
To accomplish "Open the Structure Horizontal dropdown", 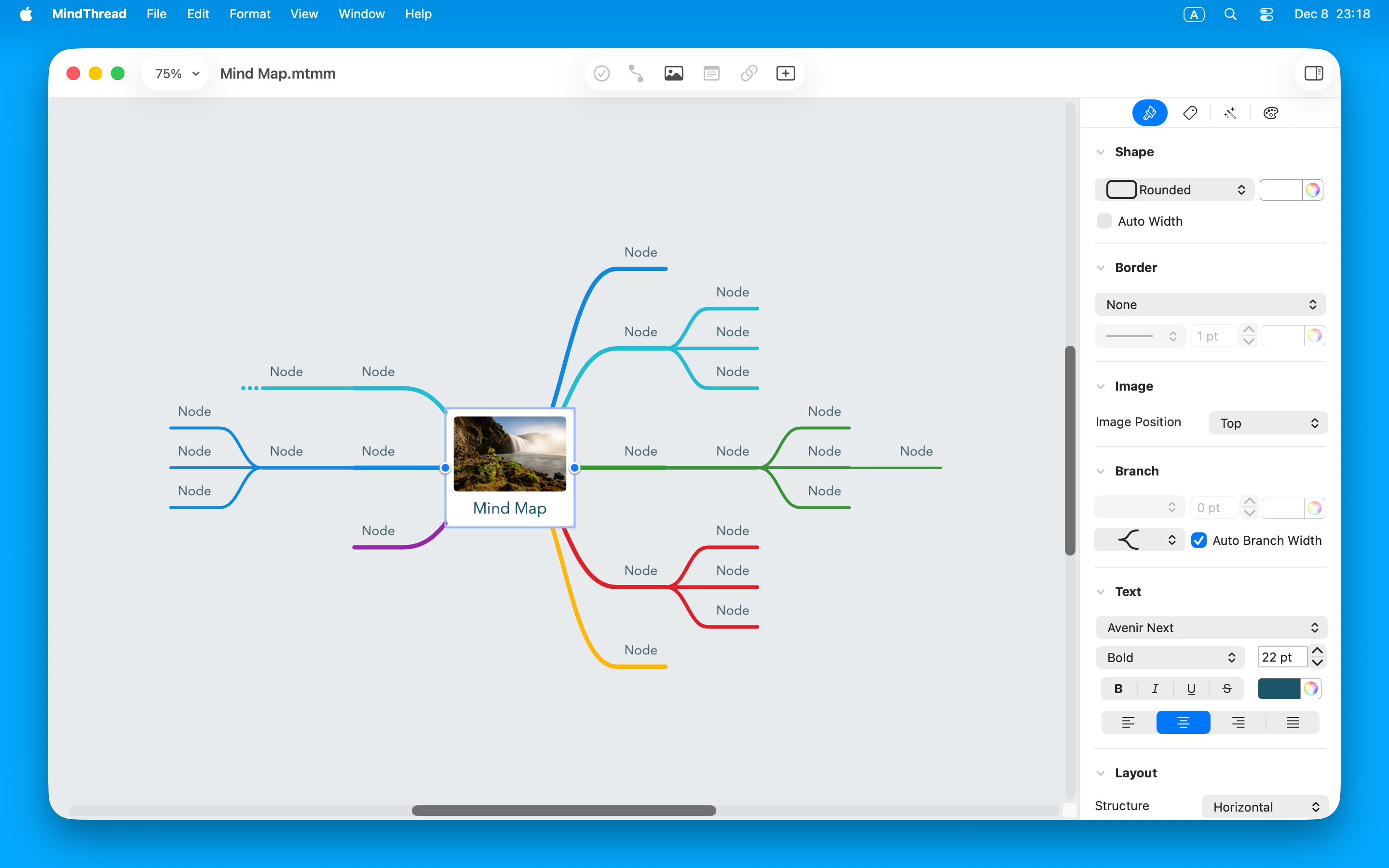I will pyautogui.click(x=1265, y=807).
